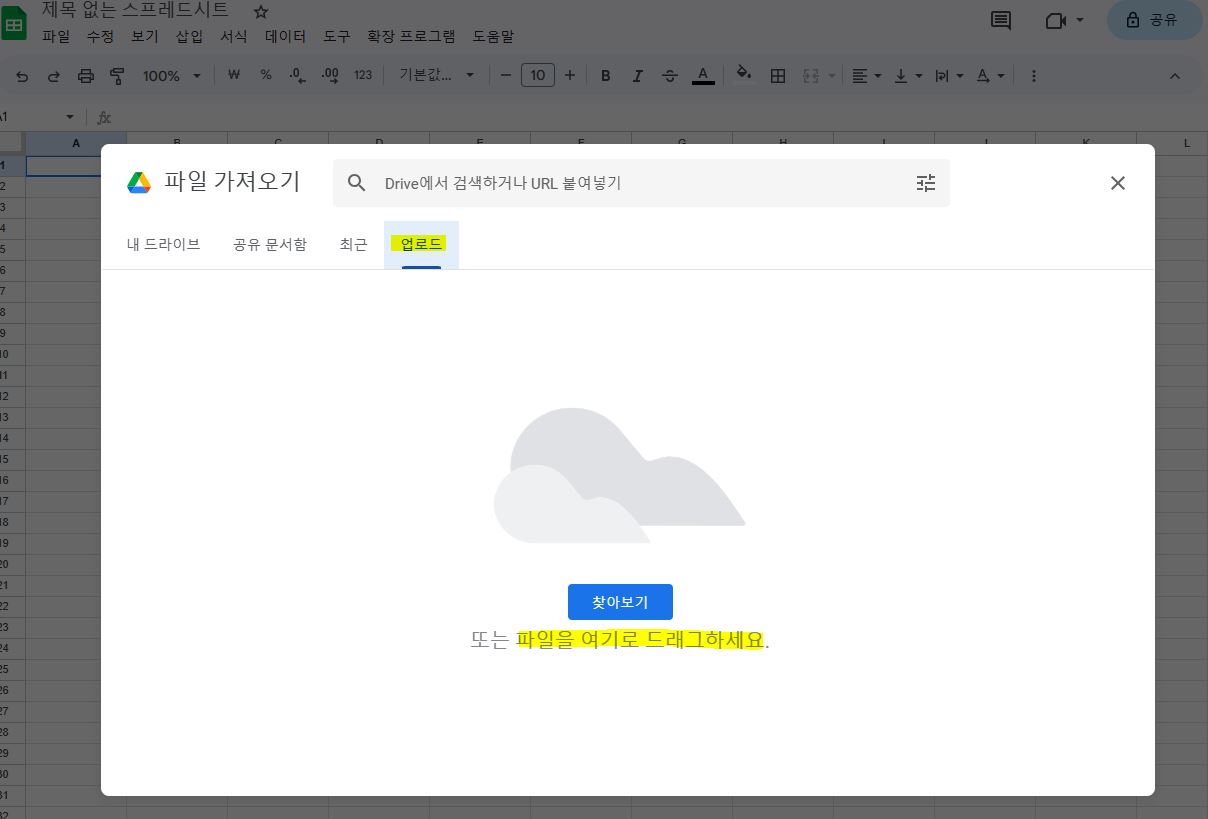Open comment history via the comment icon

tap(1000, 20)
